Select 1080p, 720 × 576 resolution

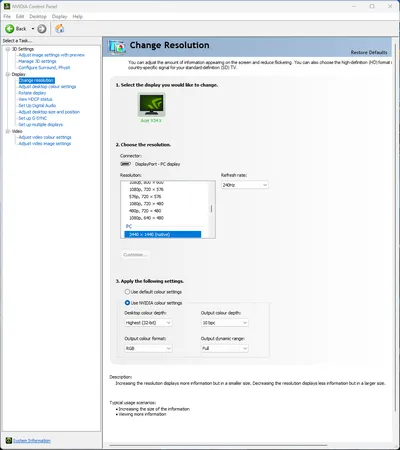tap(146, 189)
